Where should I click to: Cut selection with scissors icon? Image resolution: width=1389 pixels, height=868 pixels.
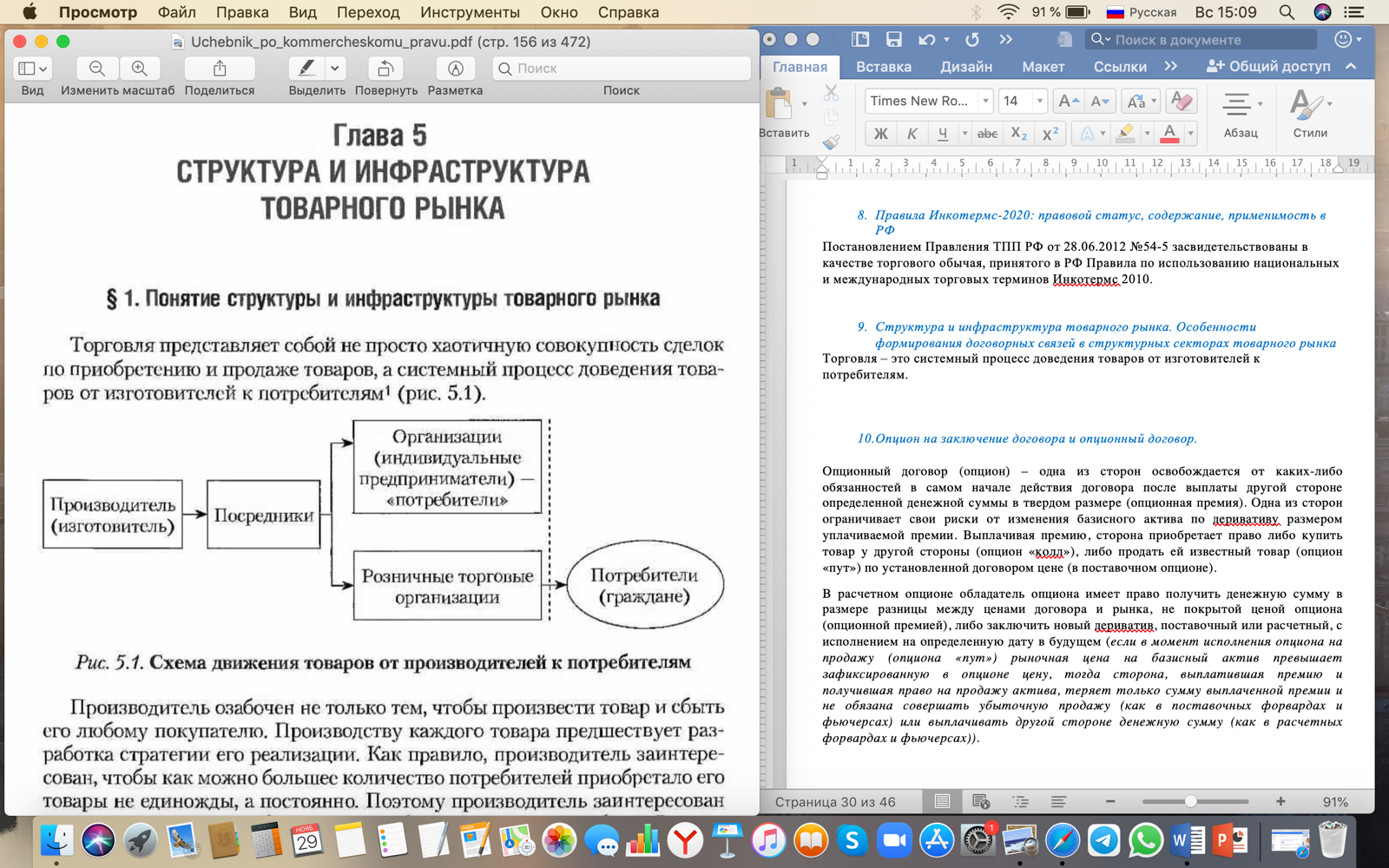831,92
